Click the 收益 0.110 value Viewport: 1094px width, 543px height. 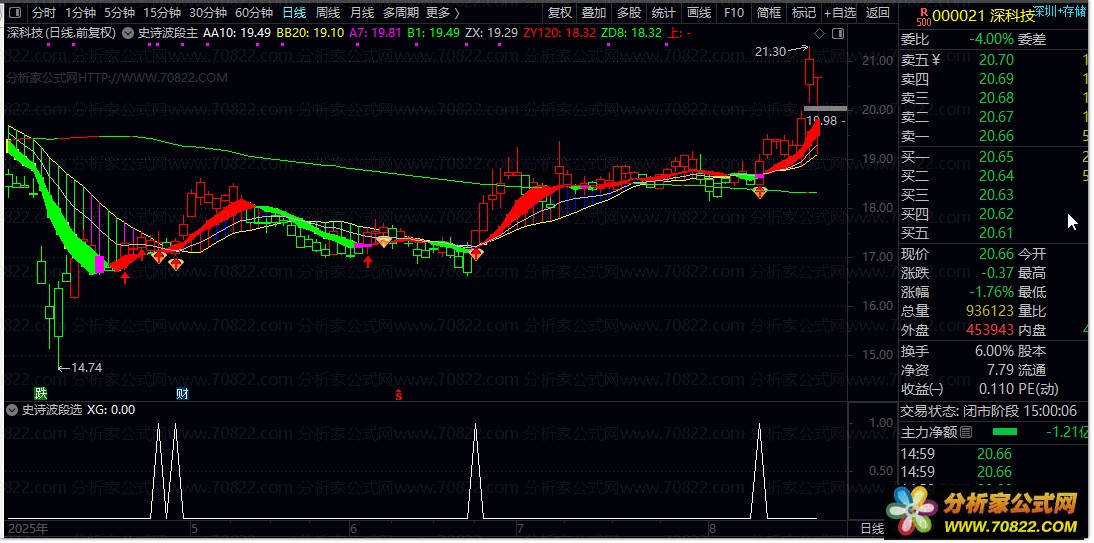click(996, 389)
